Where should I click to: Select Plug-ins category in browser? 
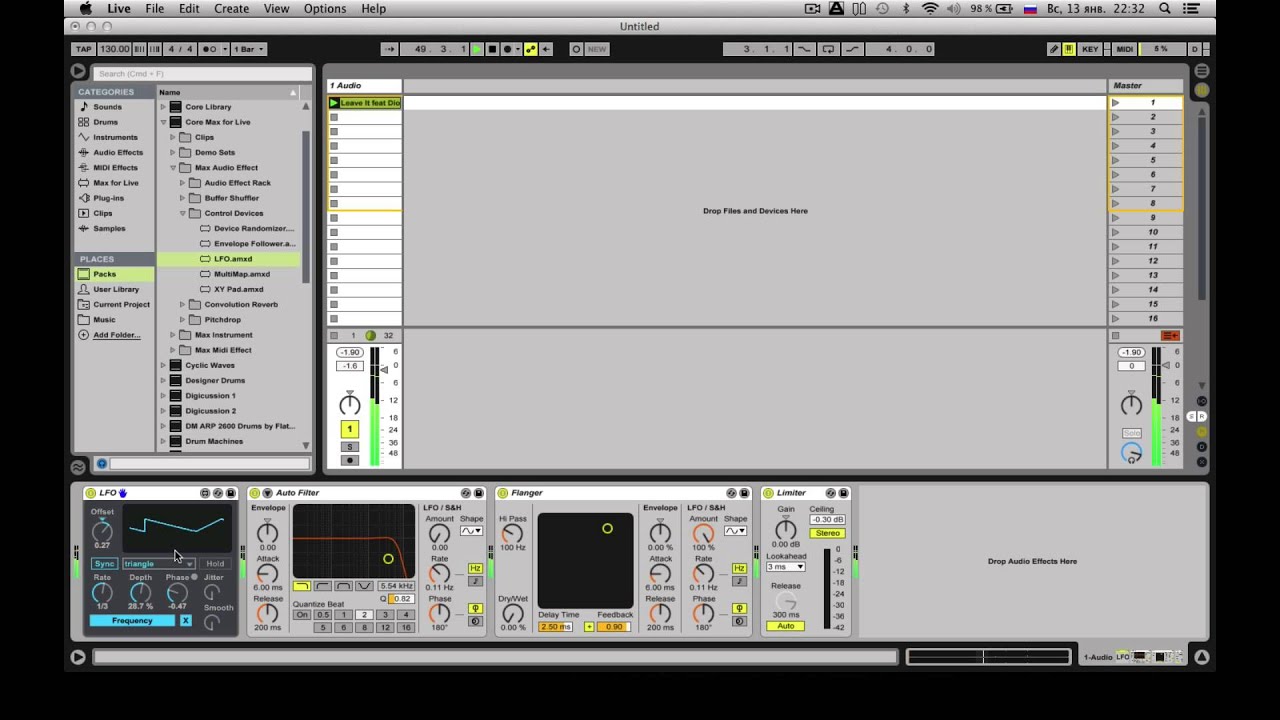(108, 198)
